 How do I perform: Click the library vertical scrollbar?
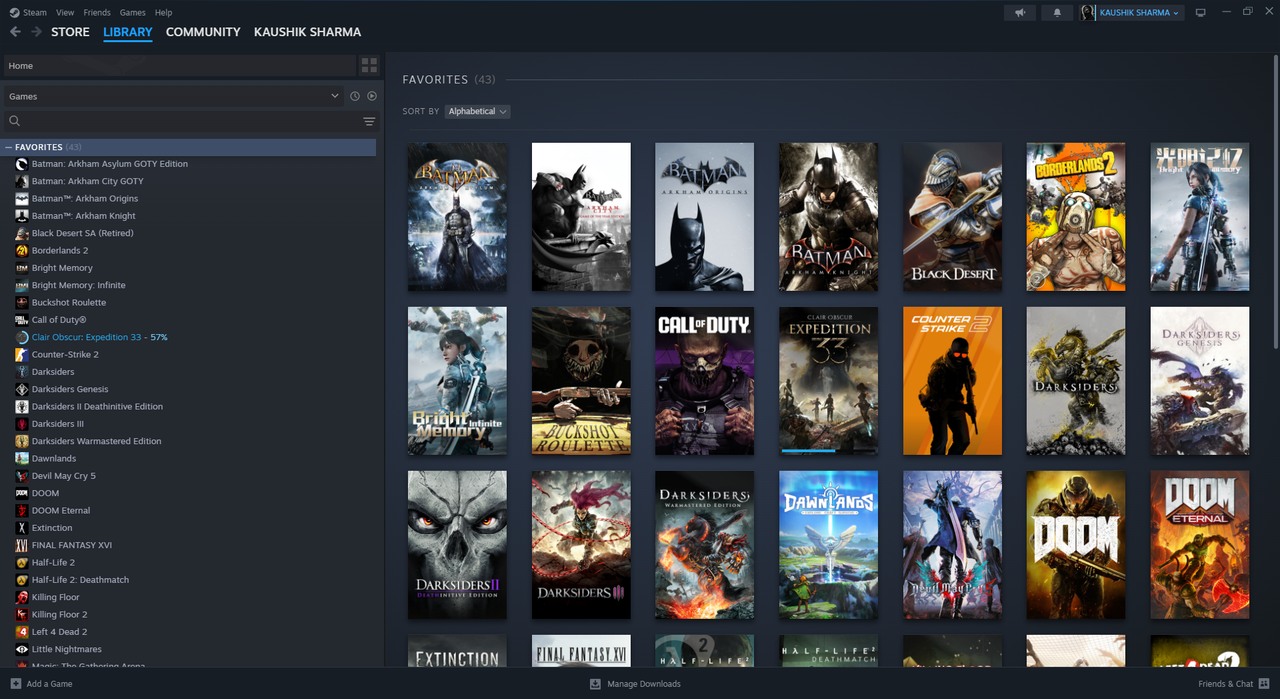pos(1275,200)
